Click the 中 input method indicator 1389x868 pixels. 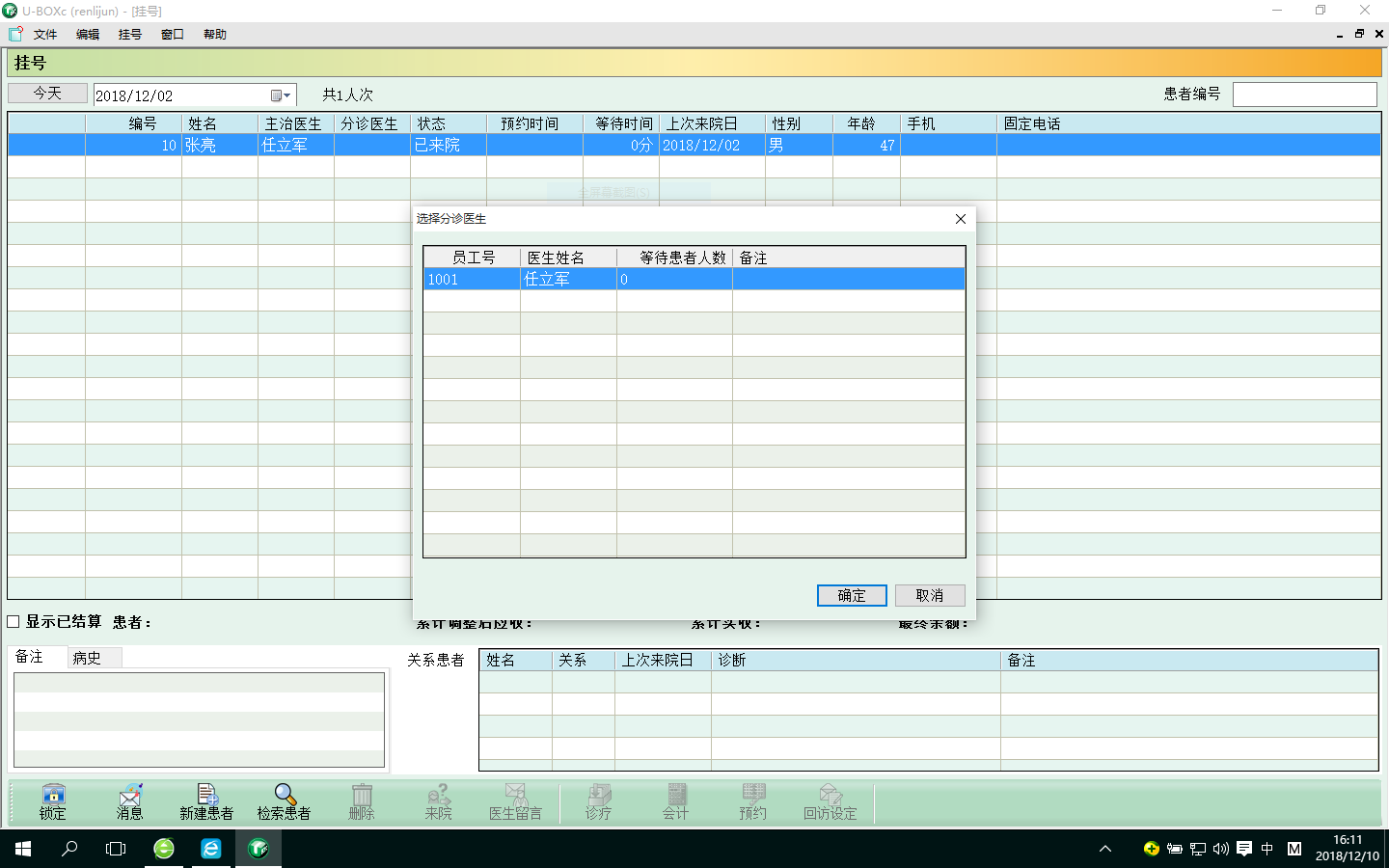tap(1267, 849)
